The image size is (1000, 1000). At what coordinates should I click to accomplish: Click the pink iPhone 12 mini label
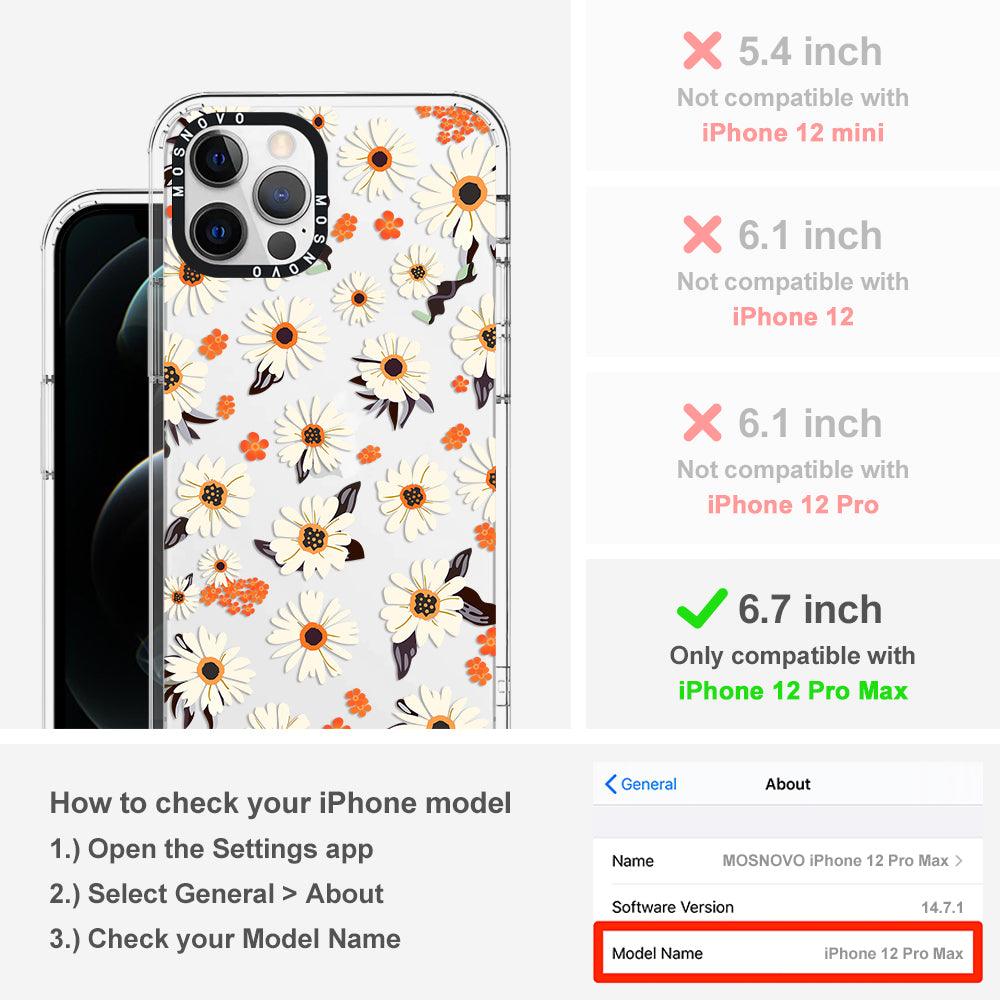[793, 133]
